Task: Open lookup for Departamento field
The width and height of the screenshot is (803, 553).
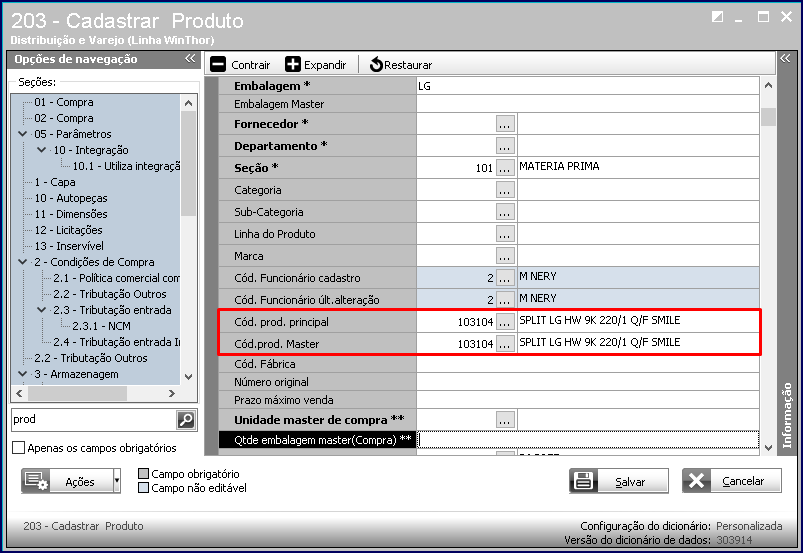Action: click(x=505, y=146)
